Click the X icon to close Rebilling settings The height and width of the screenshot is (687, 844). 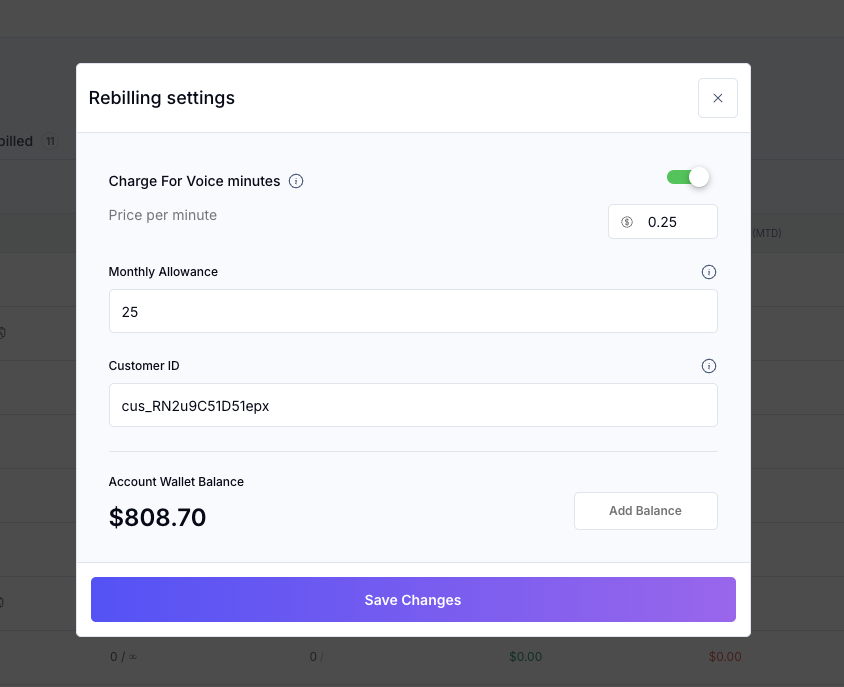click(x=717, y=98)
